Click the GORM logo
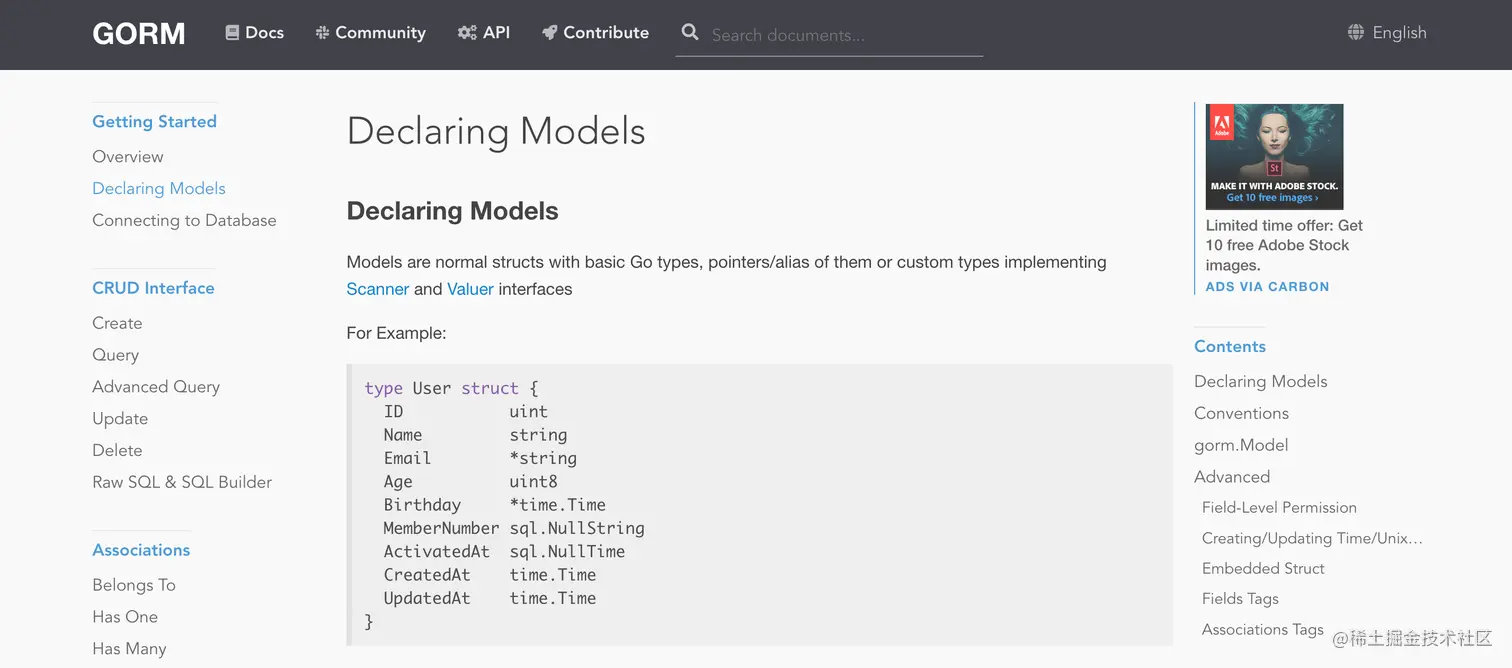 pyautogui.click(x=139, y=34)
